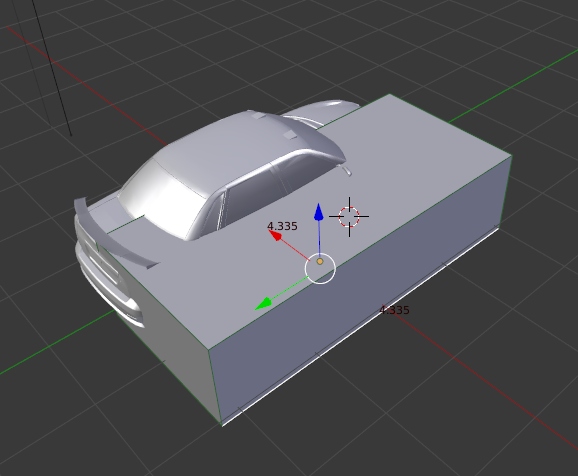Viewport: 578px width, 476px height.
Task: Grab the red X-axis arrow handle
Action: [275, 235]
